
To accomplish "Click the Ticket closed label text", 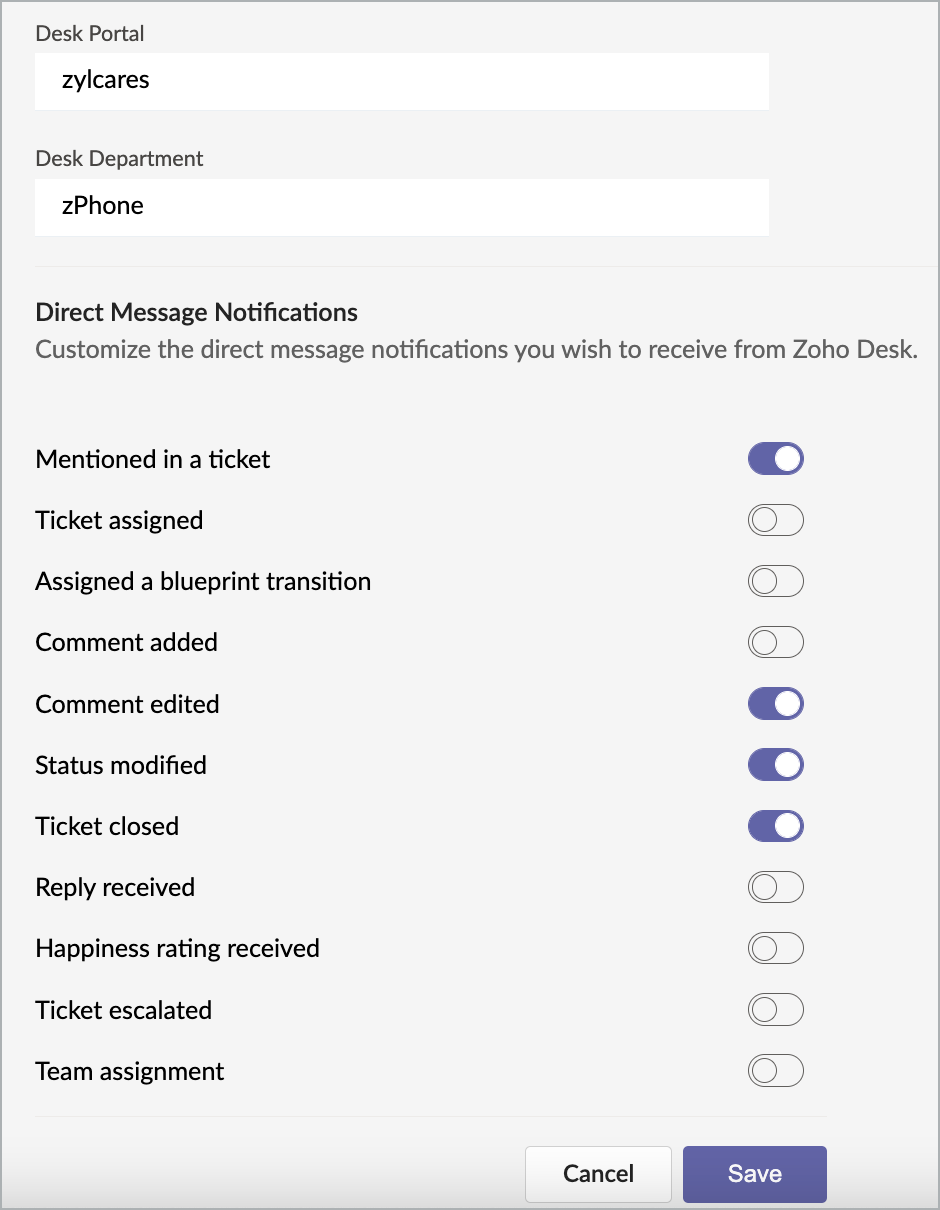I will pyautogui.click(x=107, y=827).
